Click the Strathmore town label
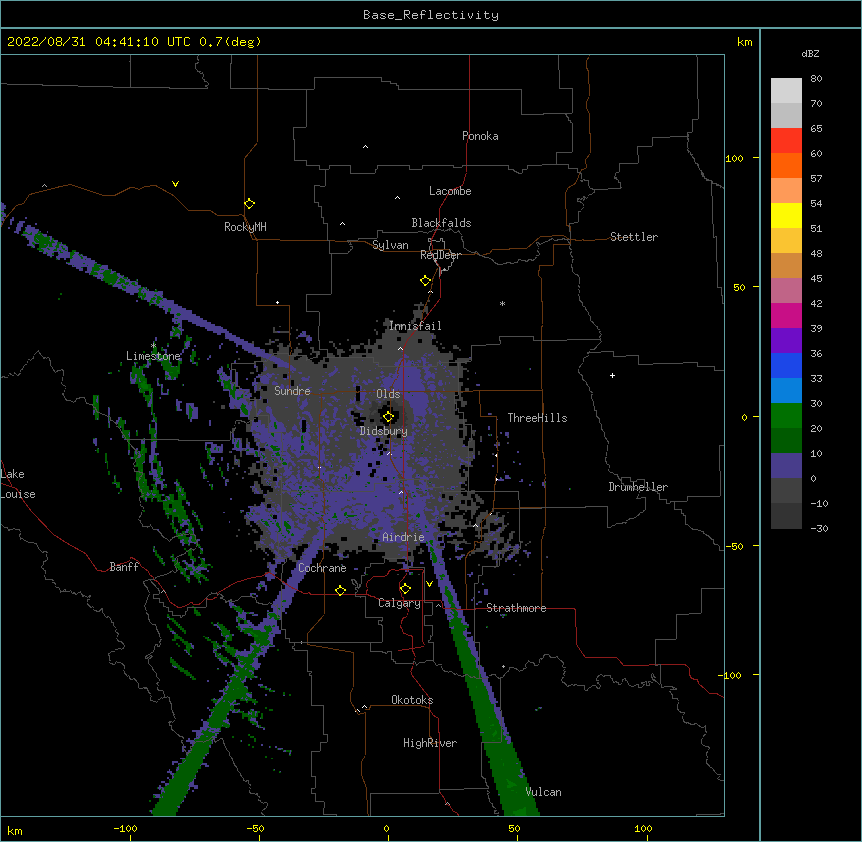 (x=516, y=608)
